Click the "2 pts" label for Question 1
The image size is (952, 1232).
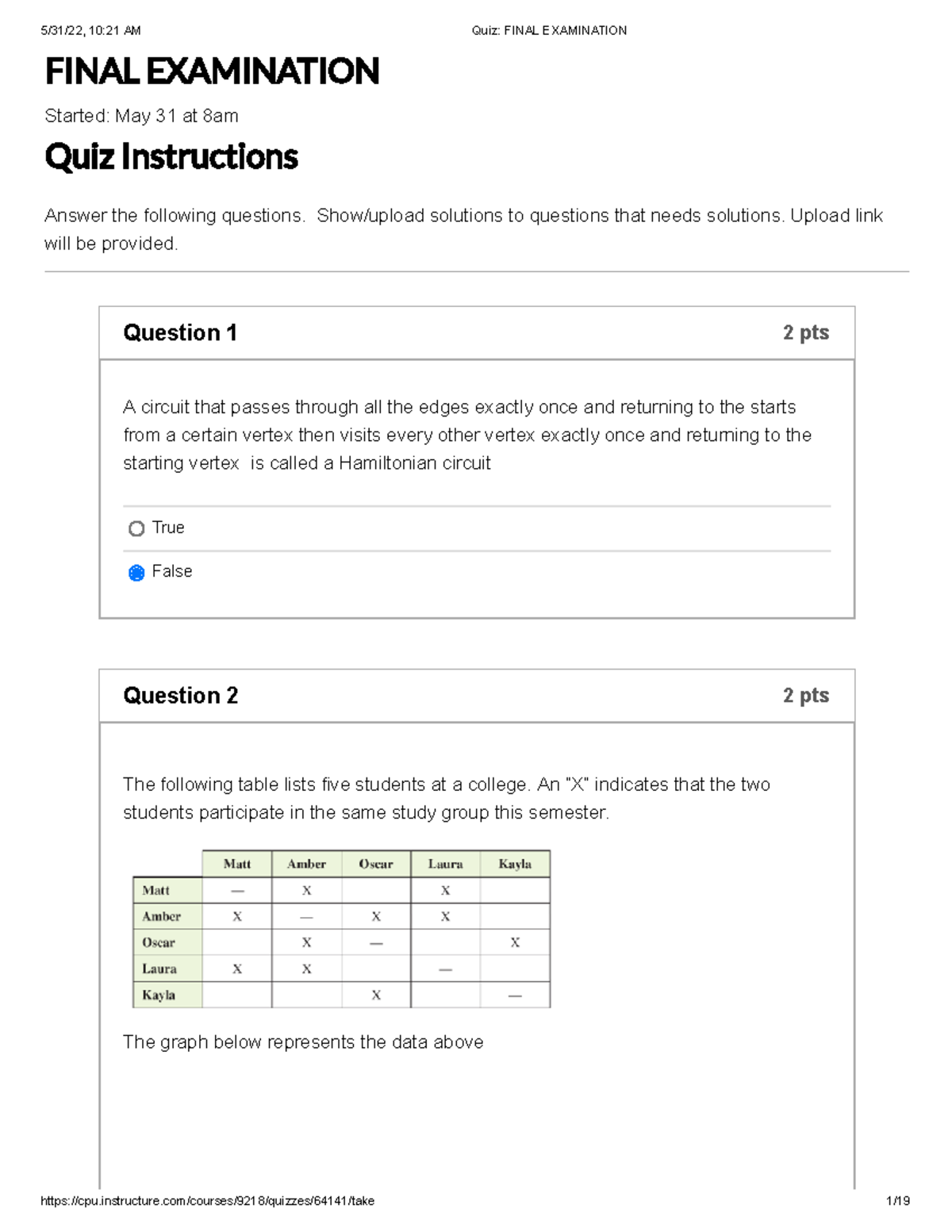click(x=804, y=332)
